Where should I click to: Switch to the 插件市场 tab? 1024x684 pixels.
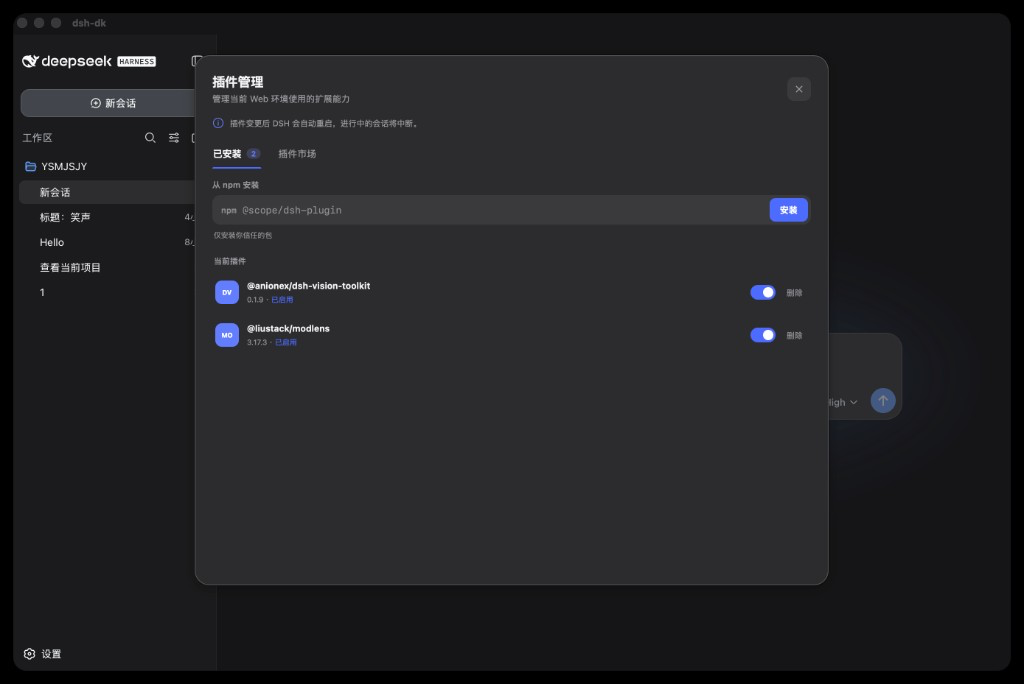[x=297, y=154]
